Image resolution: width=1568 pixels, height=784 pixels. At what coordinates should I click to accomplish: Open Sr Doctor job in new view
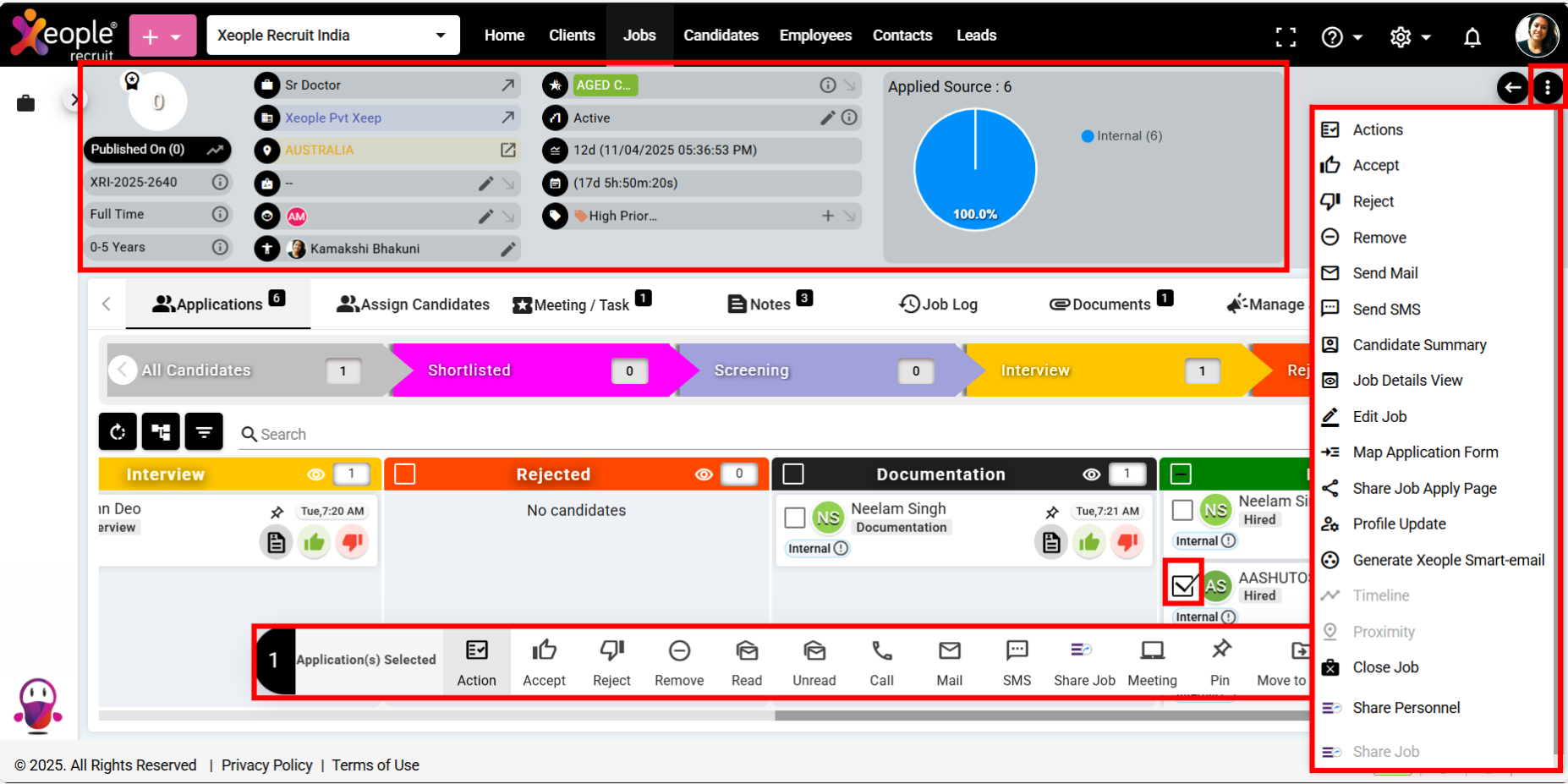[507, 85]
